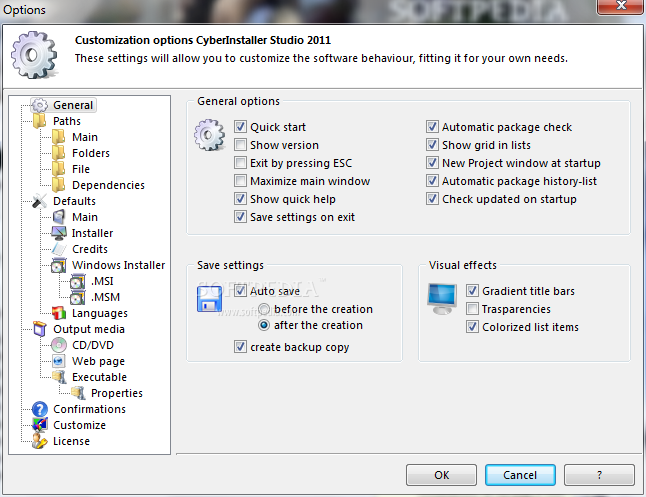Select 'before the creation' radio button
The image size is (646, 497).
(264, 309)
